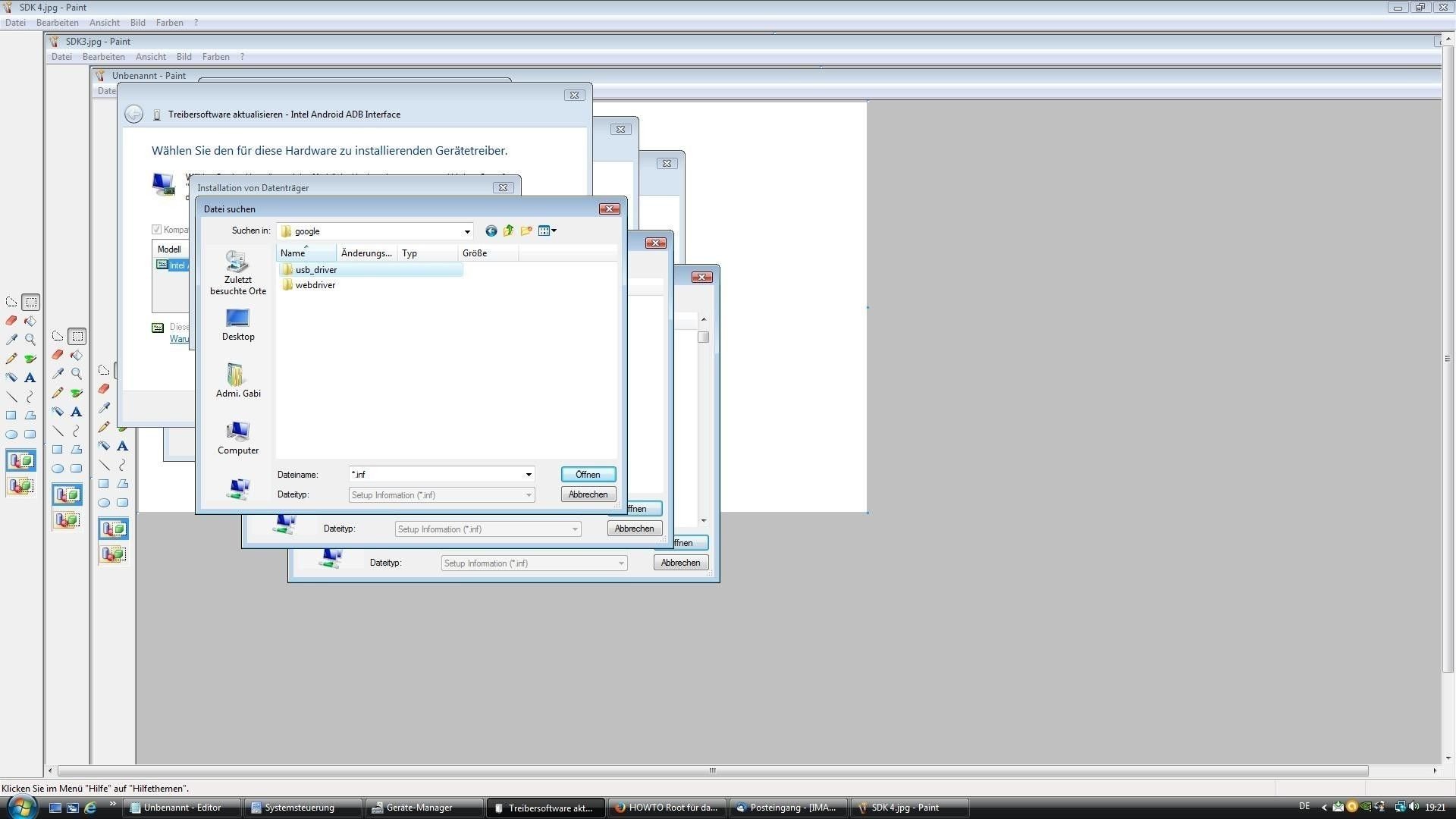Image resolution: width=1456 pixels, height=819 pixels.
Task: Create a new folder in Datei suchen dialog
Action: click(526, 231)
